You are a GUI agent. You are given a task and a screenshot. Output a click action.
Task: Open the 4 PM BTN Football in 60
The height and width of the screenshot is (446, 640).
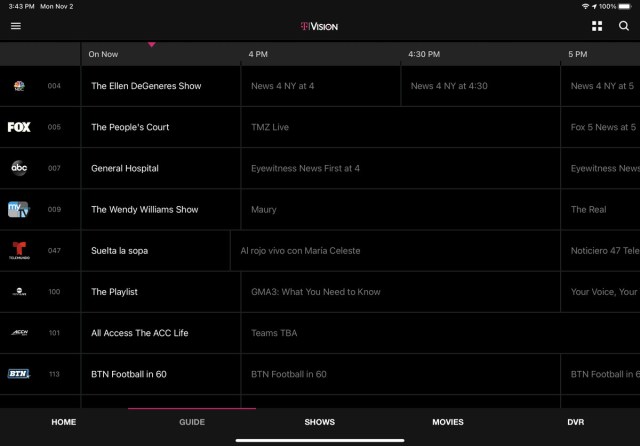click(401, 374)
